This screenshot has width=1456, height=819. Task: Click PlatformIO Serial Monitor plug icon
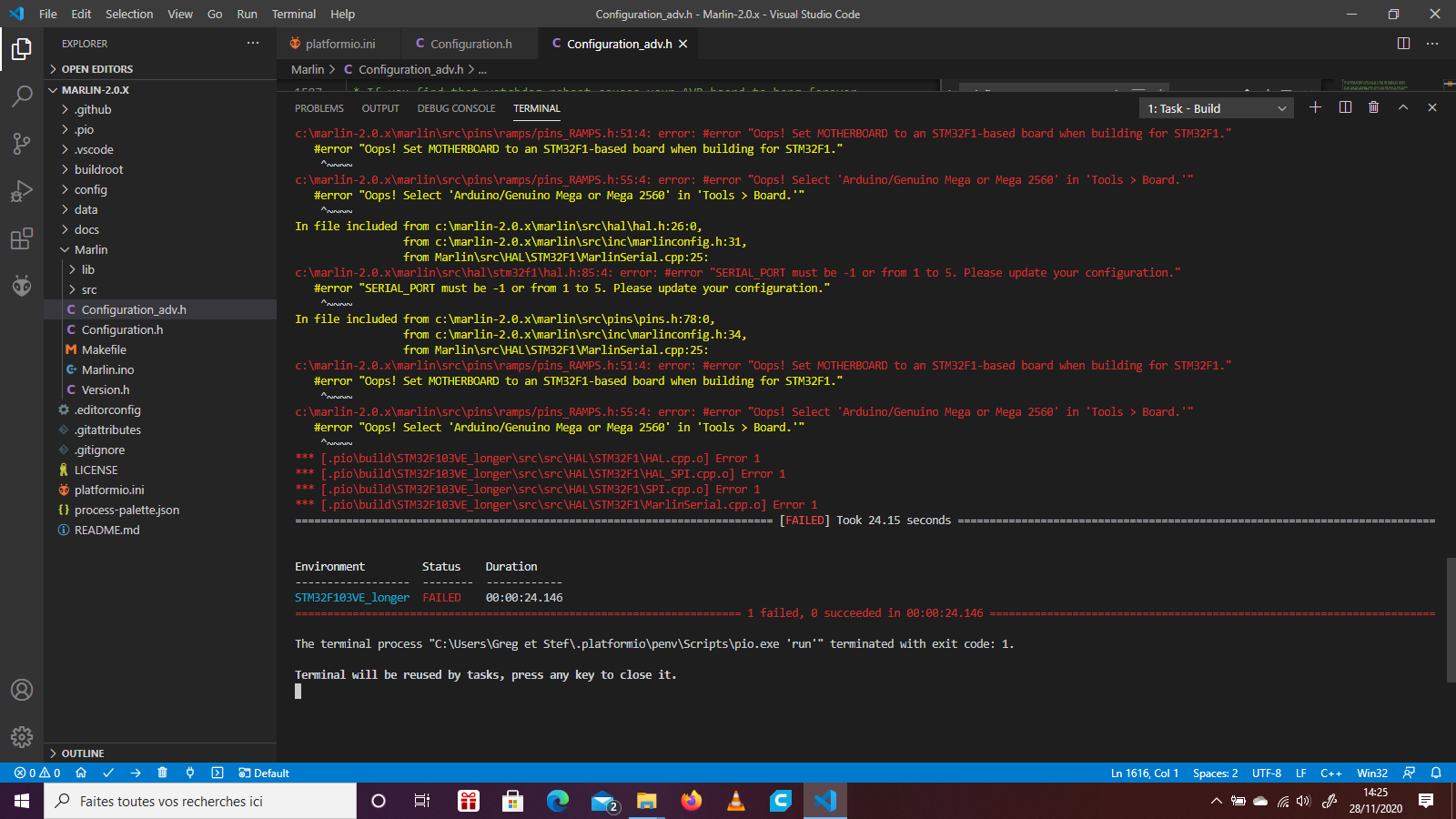point(189,773)
